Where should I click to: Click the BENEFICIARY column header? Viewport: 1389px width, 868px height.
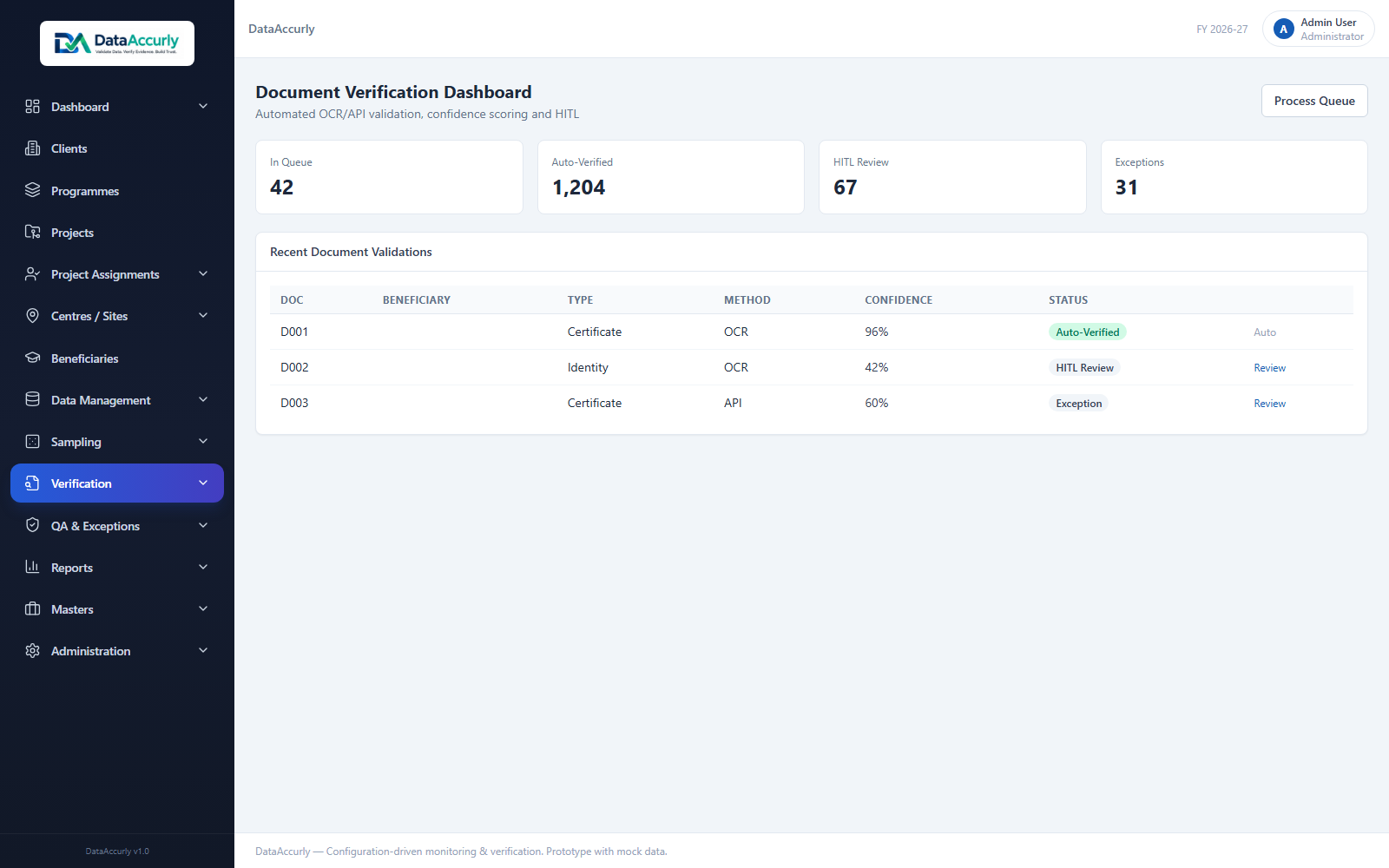[417, 300]
